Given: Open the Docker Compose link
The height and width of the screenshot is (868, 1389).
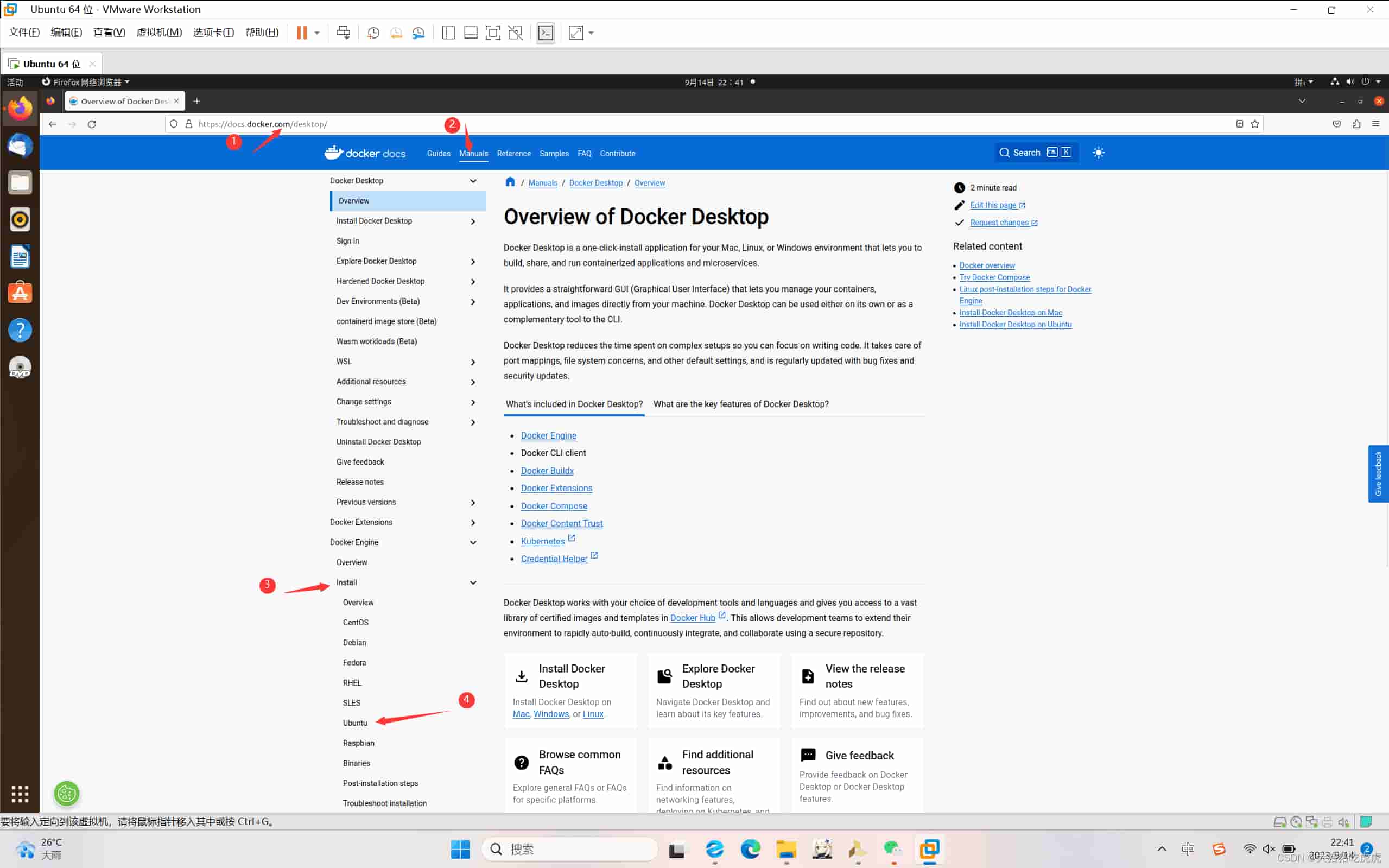Looking at the screenshot, I should click(x=553, y=506).
